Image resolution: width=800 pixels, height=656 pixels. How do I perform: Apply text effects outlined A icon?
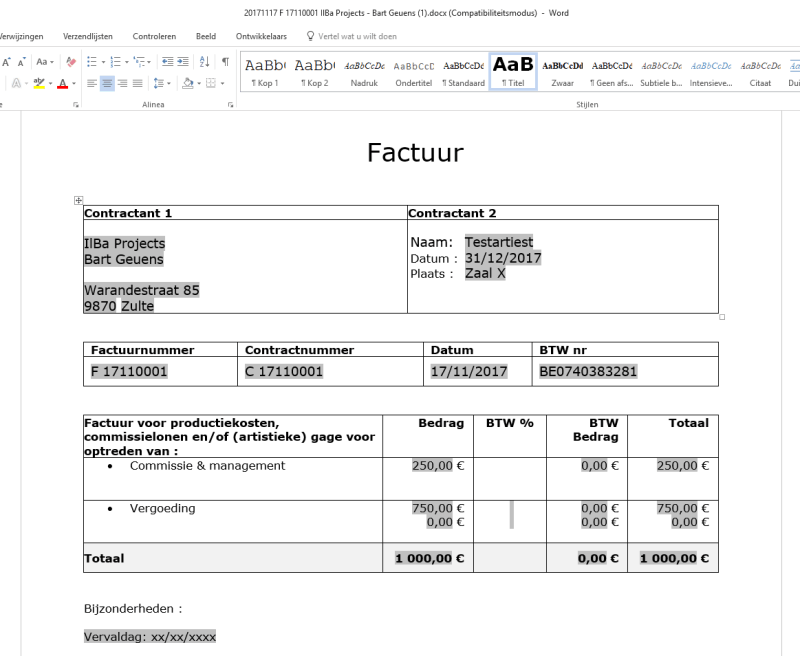[x=16, y=83]
